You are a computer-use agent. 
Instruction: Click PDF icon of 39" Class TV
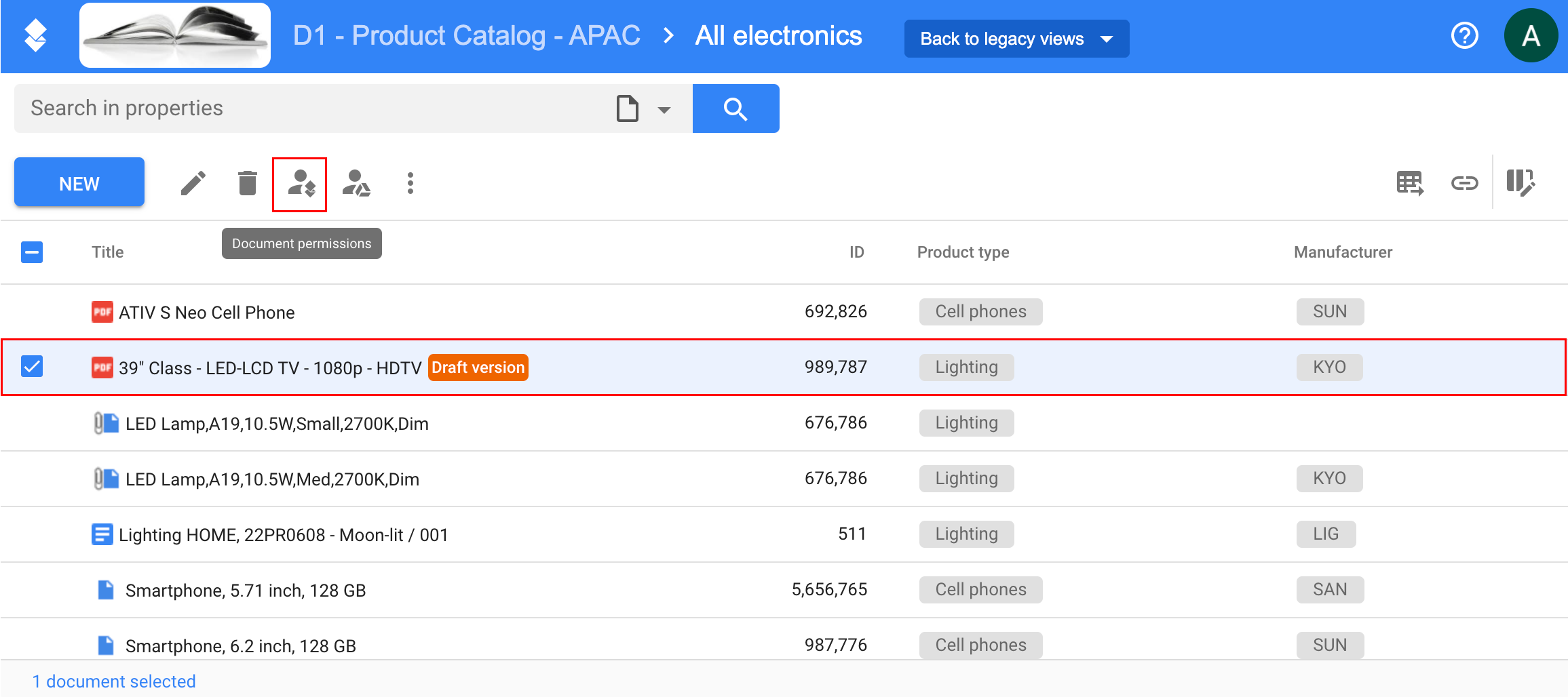pyautogui.click(x=102, y=367)
